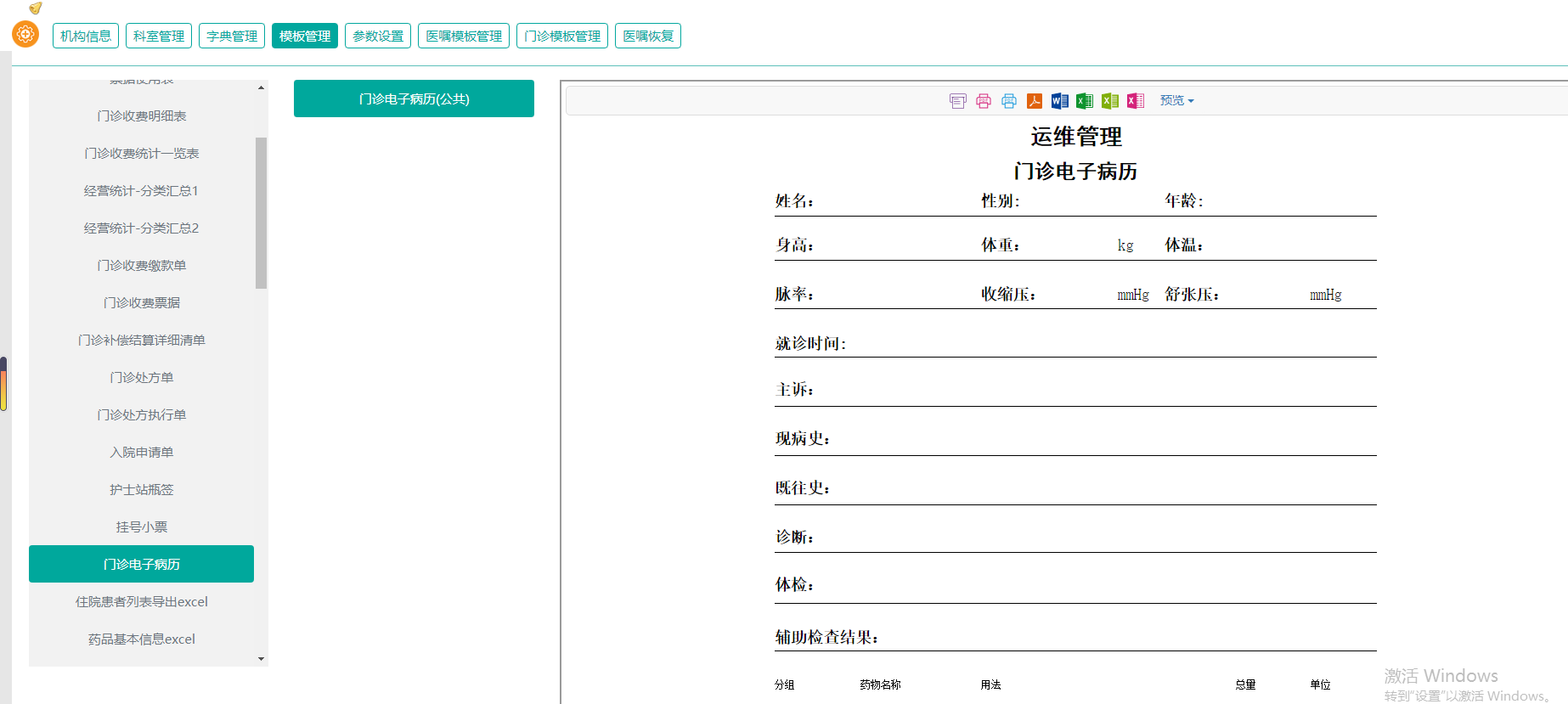Image resolution: width=1568 pixels, height=704 pixels.
Task: Select 护士站瓶签 item
Action: [x=142, y=489]
